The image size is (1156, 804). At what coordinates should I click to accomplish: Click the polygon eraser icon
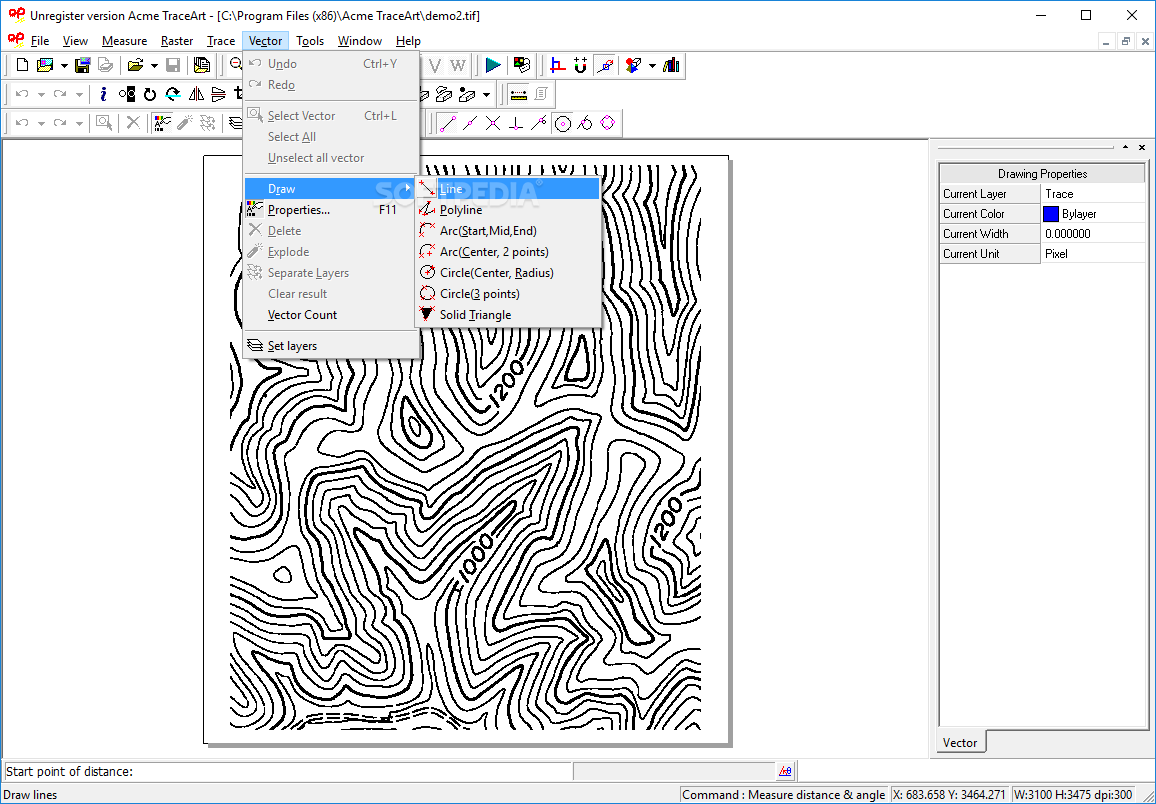coord(443,94)
